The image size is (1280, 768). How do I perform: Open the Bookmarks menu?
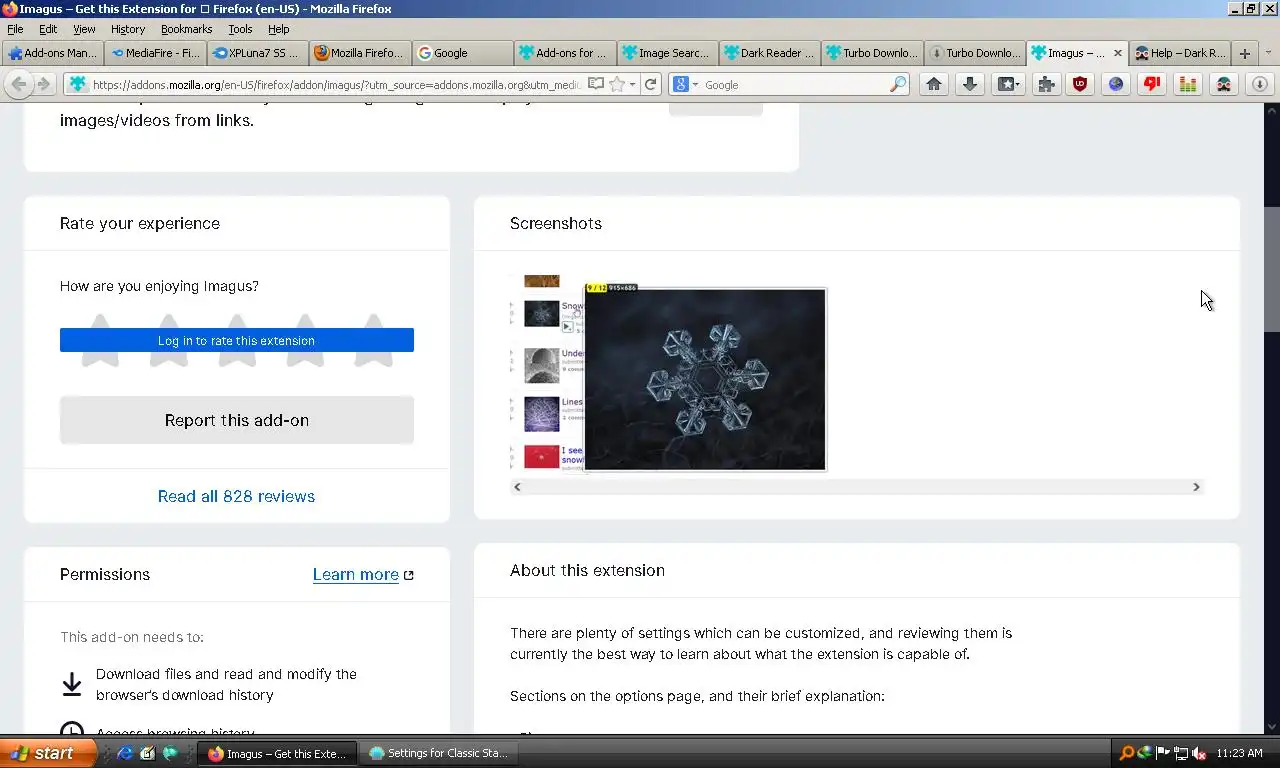pos(187,29)
